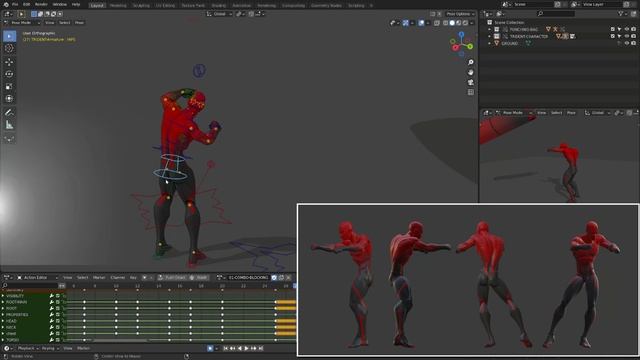Viewport: 640px width, 360px height.
Task: Click the pan hand viewport icon
Action: pyautogui.click(x=471, y=72)
